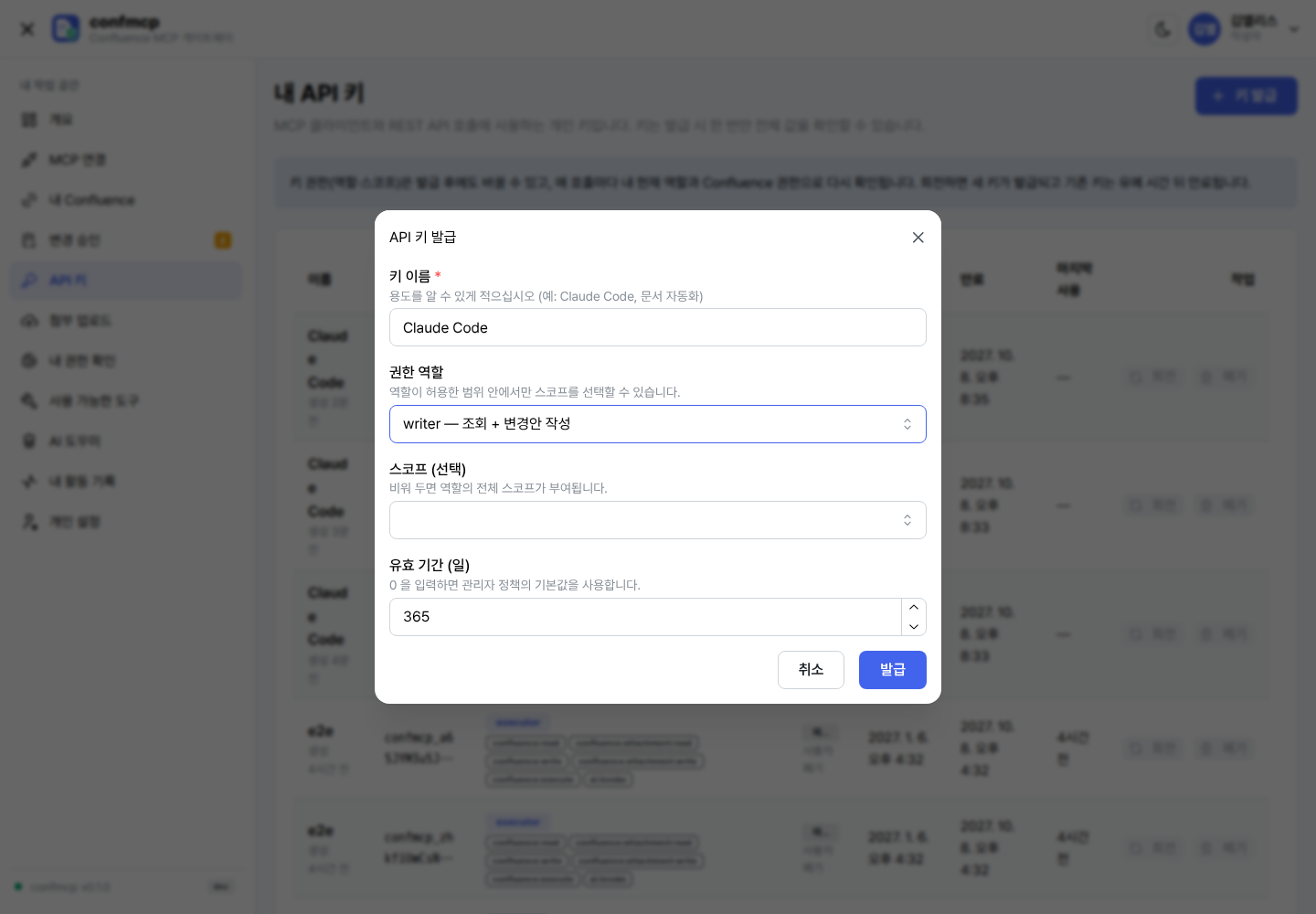Close the sidebar with the top-left X
Viewport: 1316px width, 914px height.
pyautogui.click(x=27, y=29)
